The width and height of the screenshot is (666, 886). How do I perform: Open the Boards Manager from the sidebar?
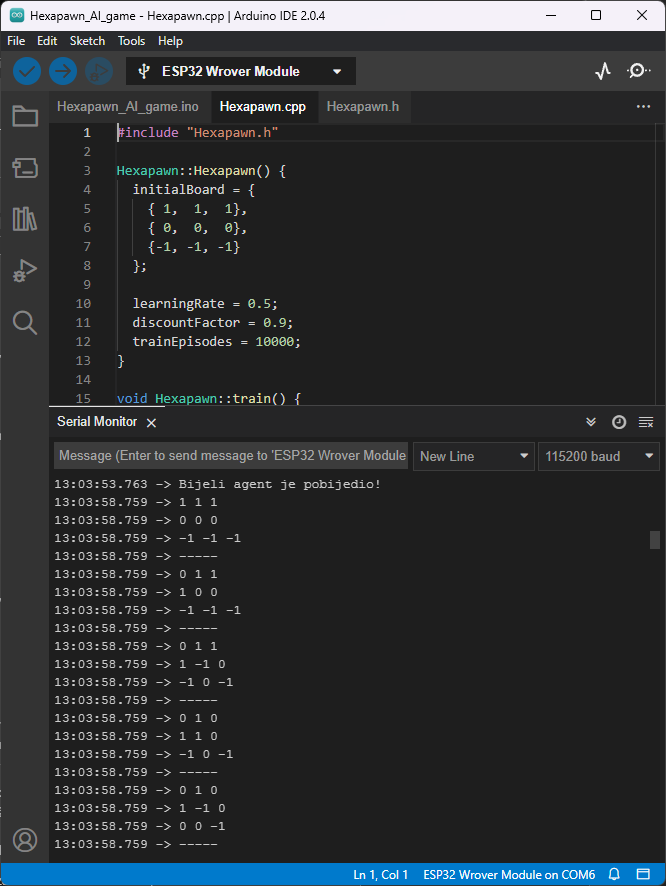25,167
